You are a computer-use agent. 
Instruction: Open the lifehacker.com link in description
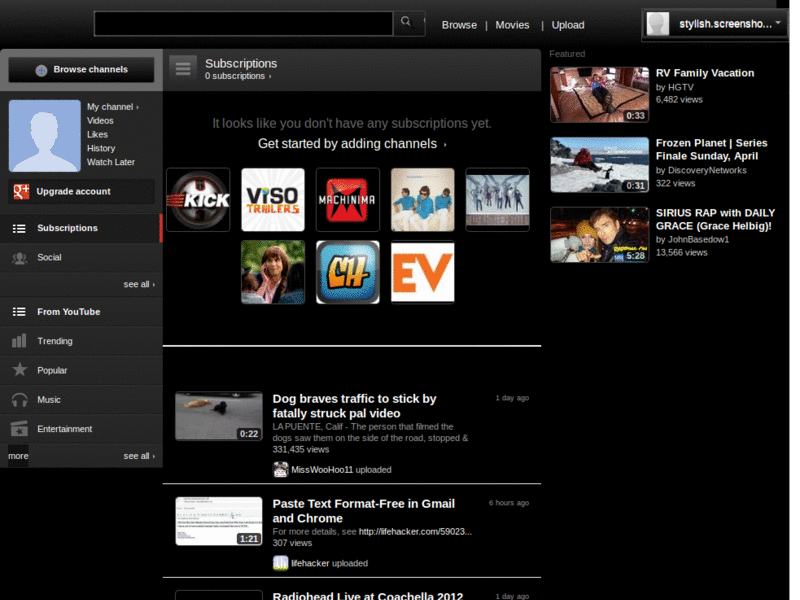pos(415,532)
